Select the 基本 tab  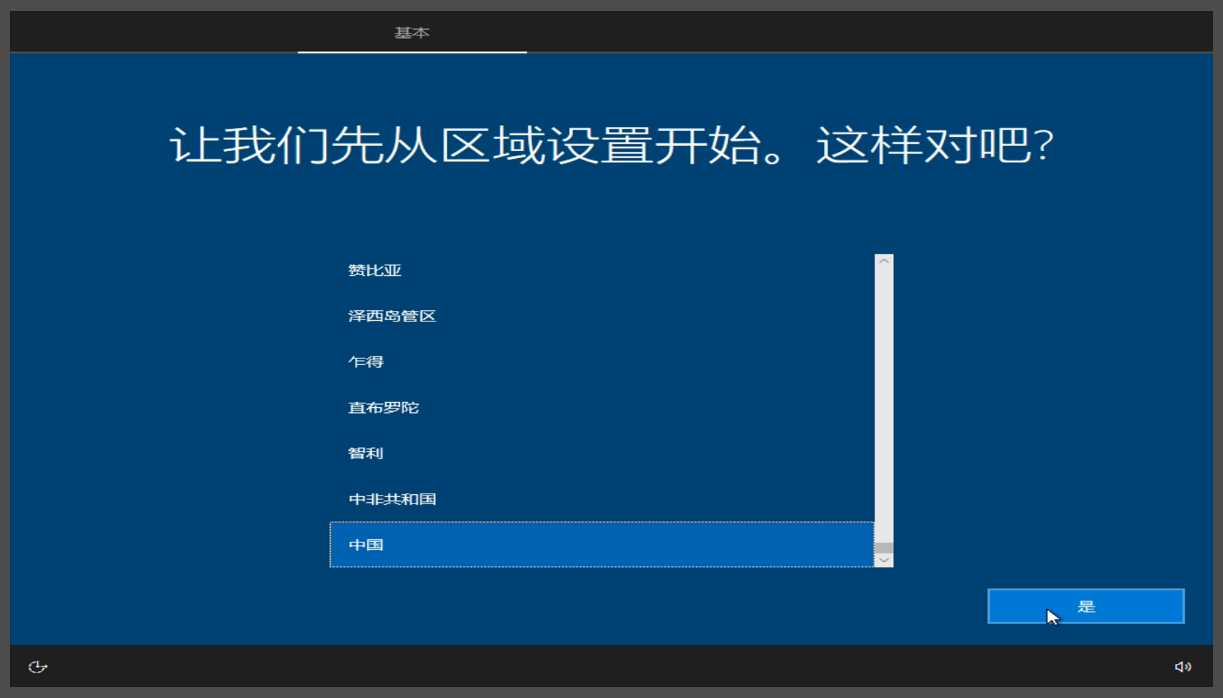pyautogui.click(x=412, y=33)
